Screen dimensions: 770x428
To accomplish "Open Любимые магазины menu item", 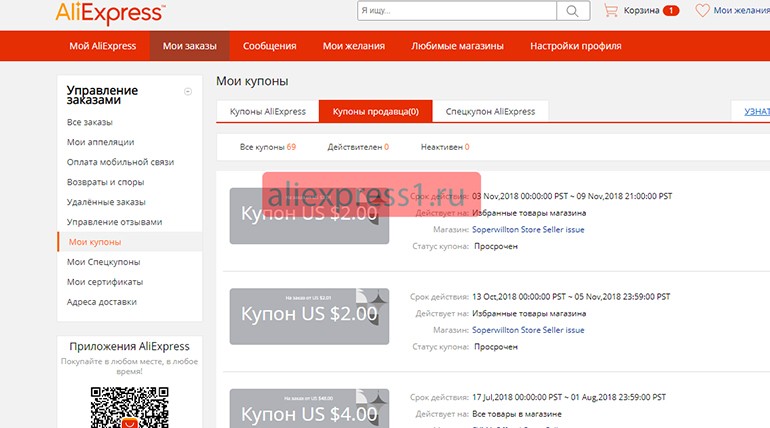I will point(457,46).
